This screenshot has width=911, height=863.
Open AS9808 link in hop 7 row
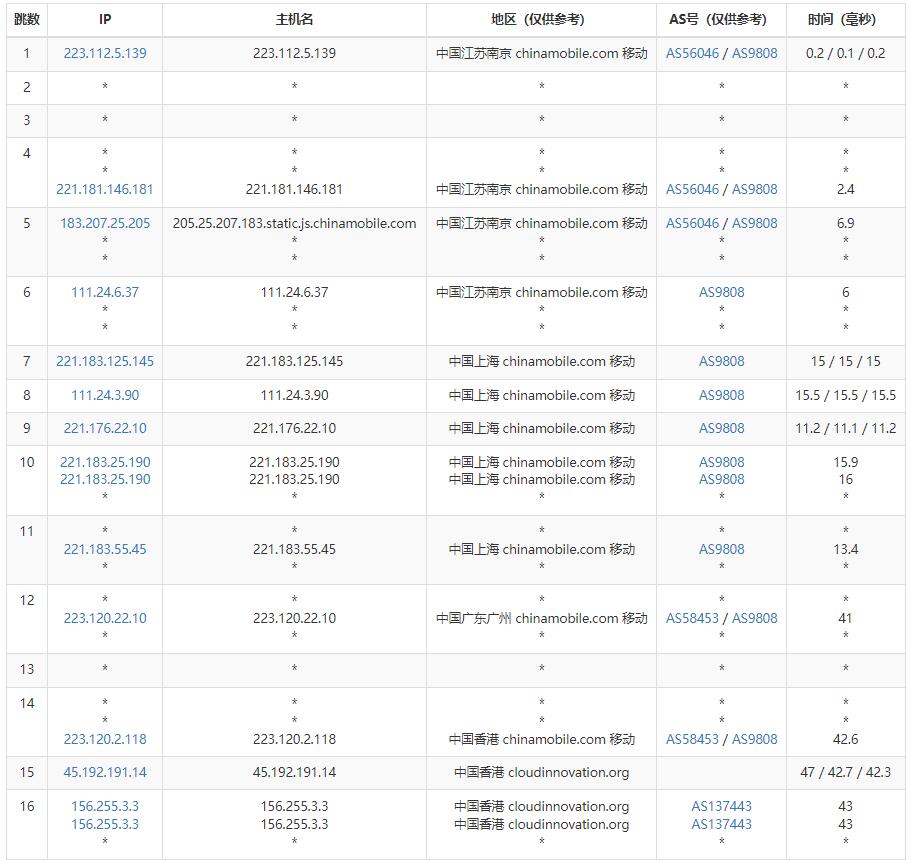(x=721, y=361)
